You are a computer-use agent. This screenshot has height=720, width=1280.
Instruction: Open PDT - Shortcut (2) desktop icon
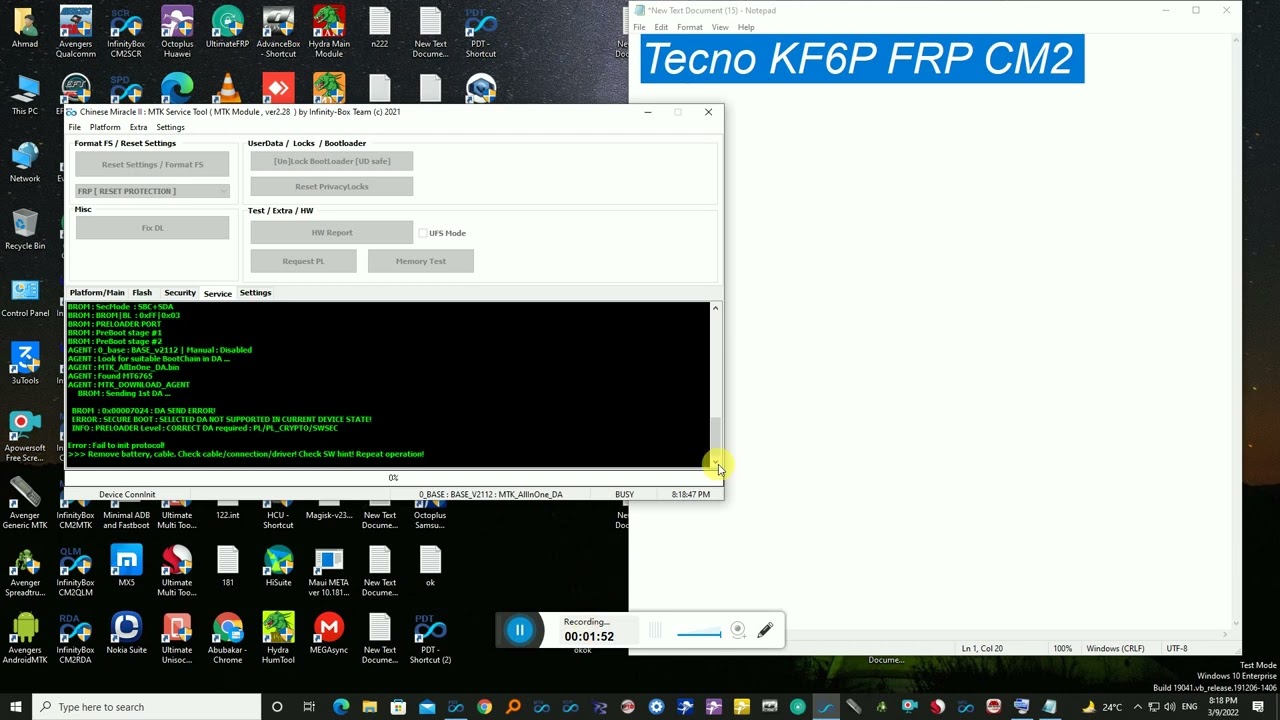(x=430, y=638)
